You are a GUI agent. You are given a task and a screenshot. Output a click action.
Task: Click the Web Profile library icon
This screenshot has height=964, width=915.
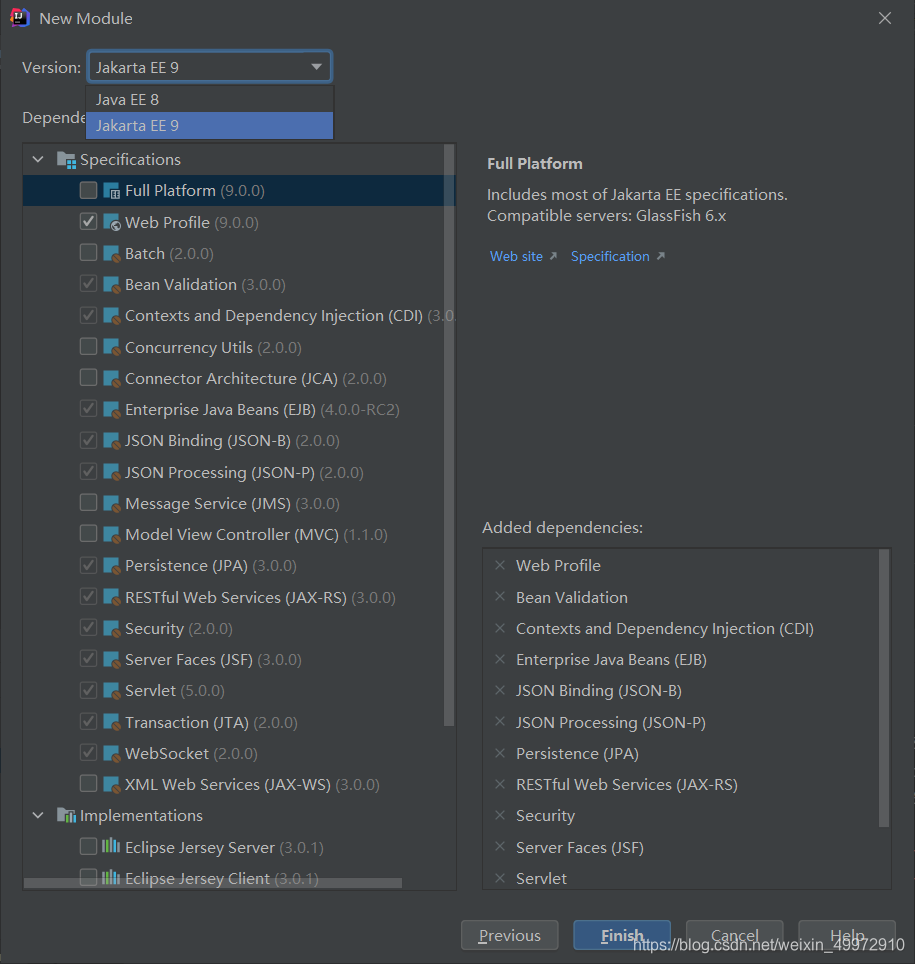[111, 222]
